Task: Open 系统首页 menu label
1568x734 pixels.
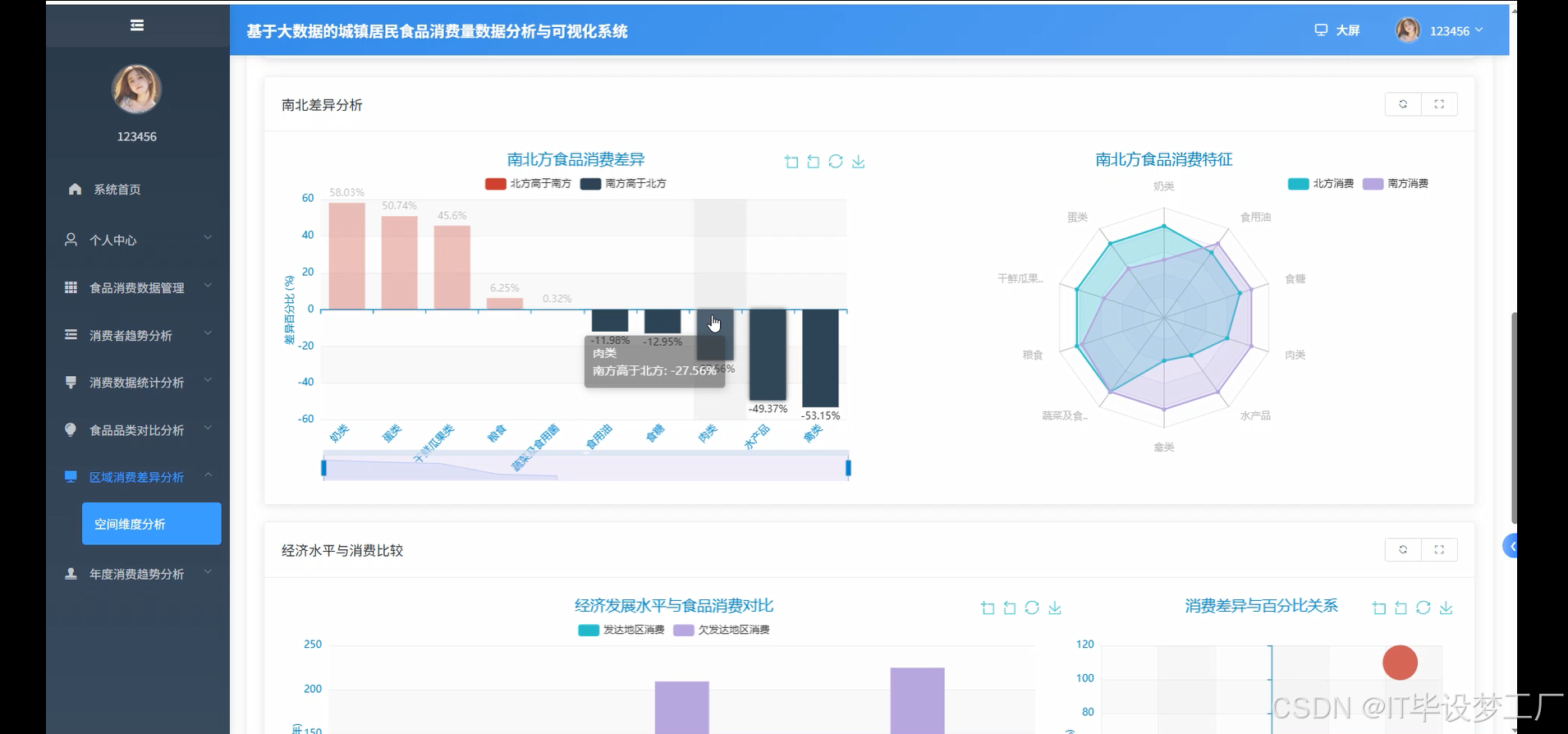Action: (117, 190)
